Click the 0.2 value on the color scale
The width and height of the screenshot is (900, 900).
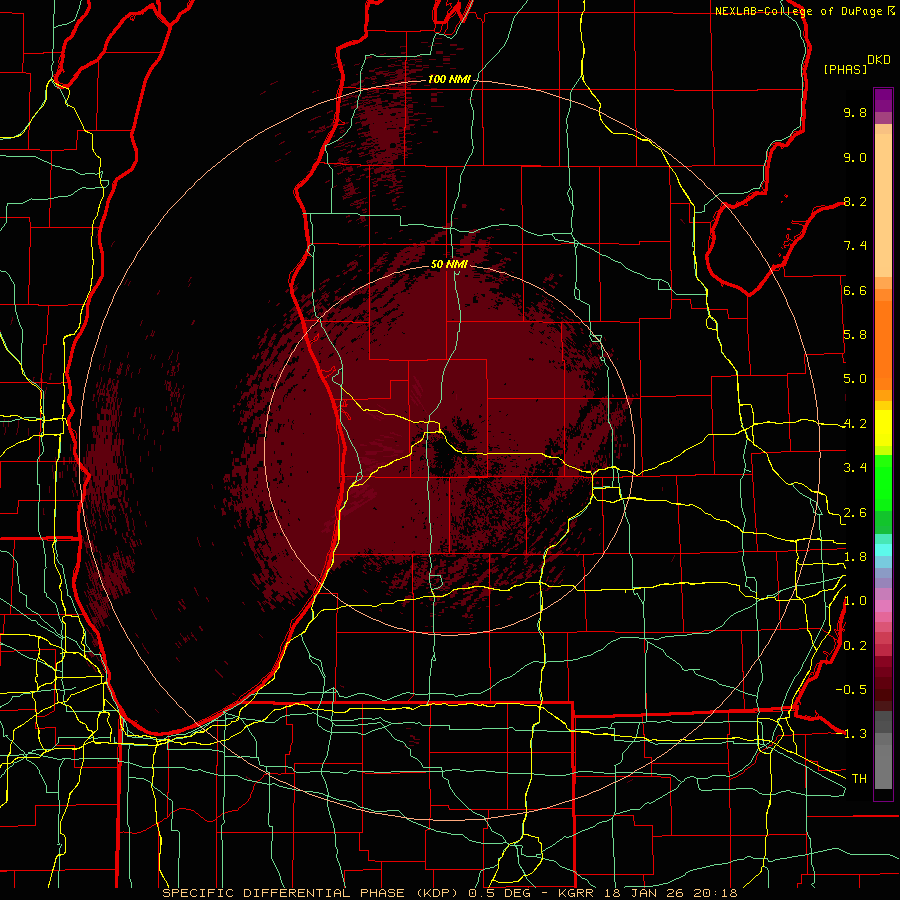tap(855, 646)
